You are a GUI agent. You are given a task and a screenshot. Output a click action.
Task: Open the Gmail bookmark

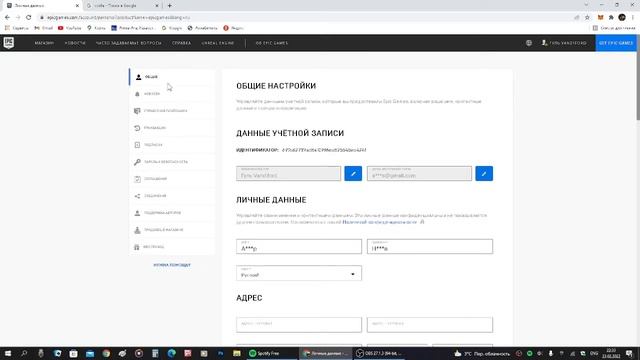coord(44,28)
